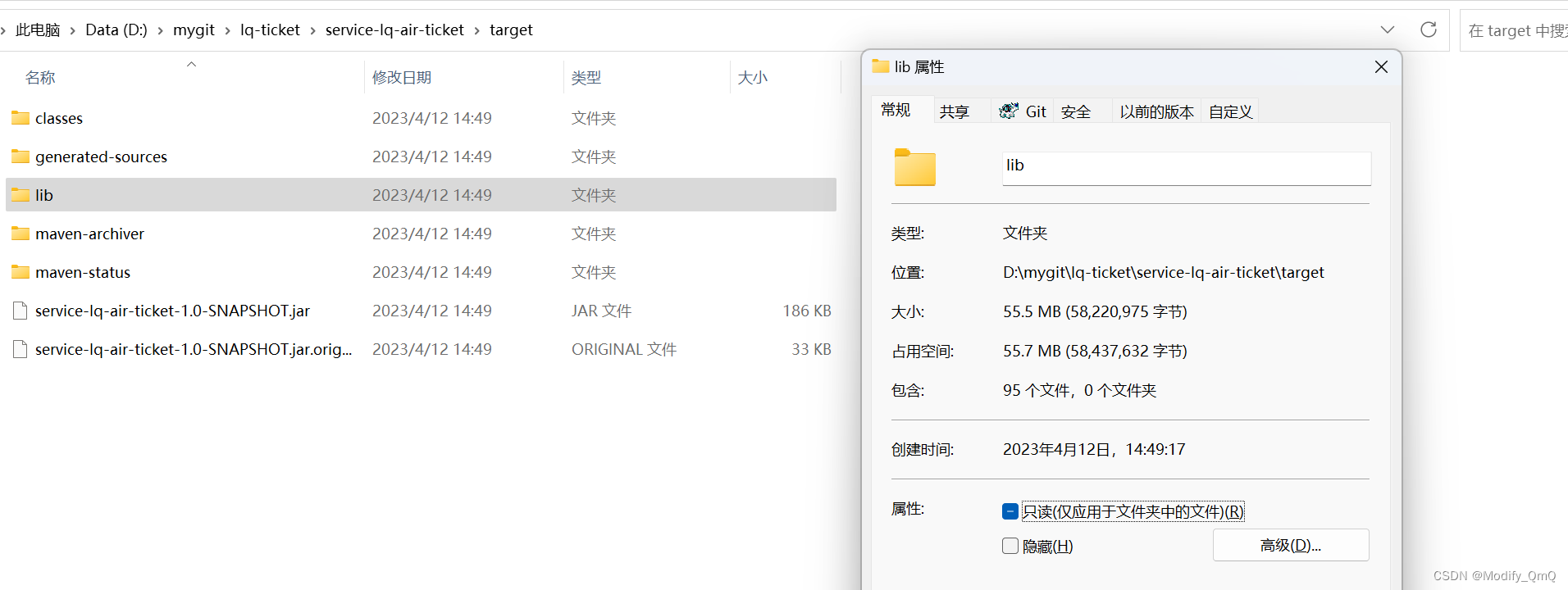Viewport: 1568px width, 590px height.
Task: Close the lib properties dialog
Action: click(1382, 66)
